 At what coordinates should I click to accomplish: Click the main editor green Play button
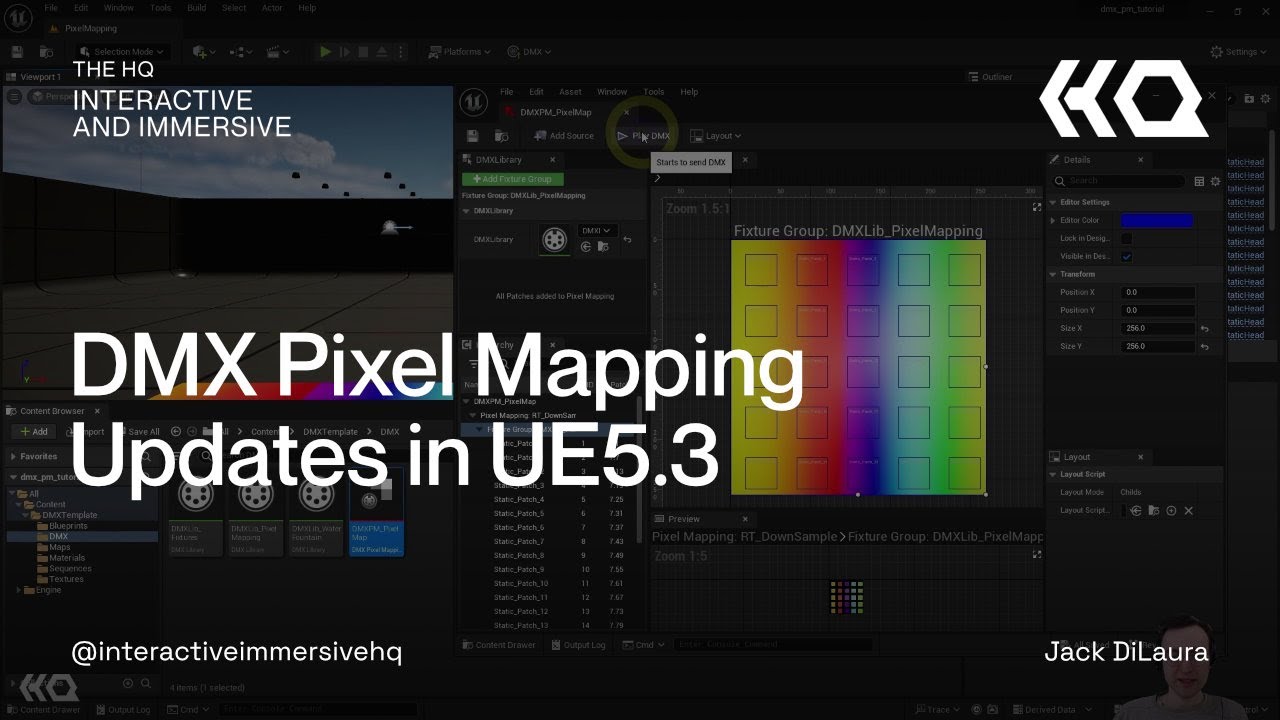pos(325,52)
